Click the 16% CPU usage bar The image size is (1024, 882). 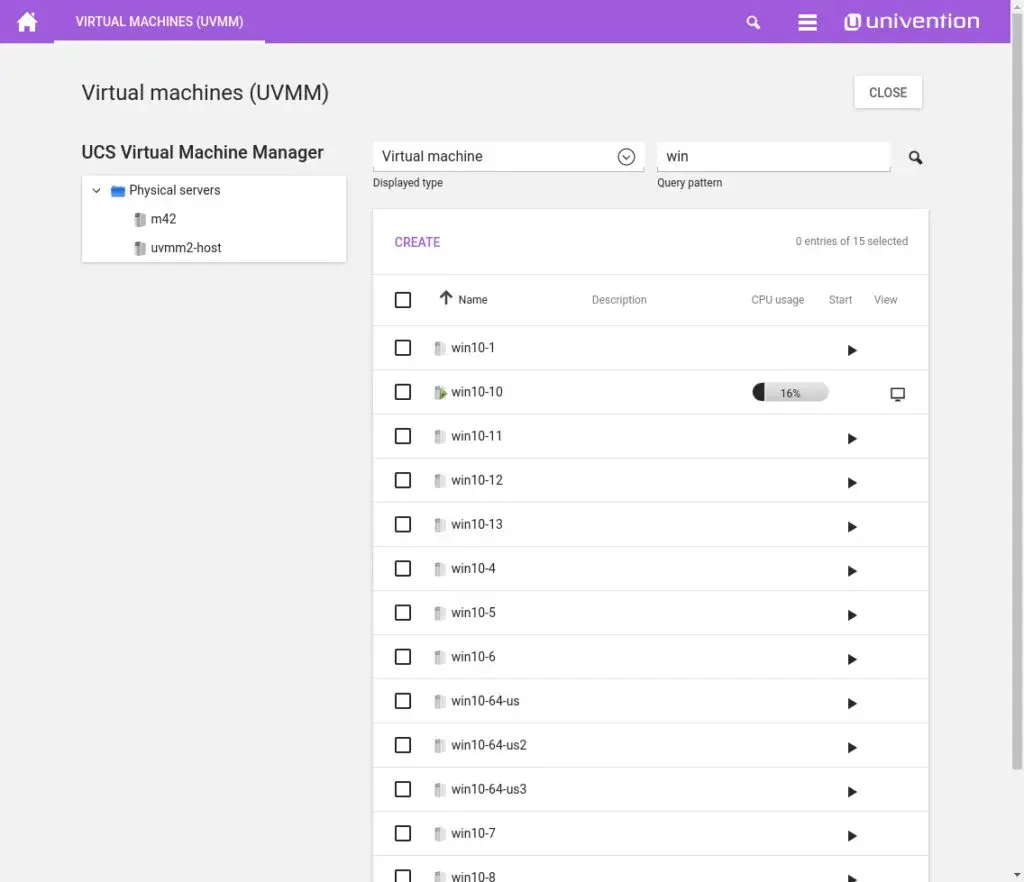click(790, 392)
